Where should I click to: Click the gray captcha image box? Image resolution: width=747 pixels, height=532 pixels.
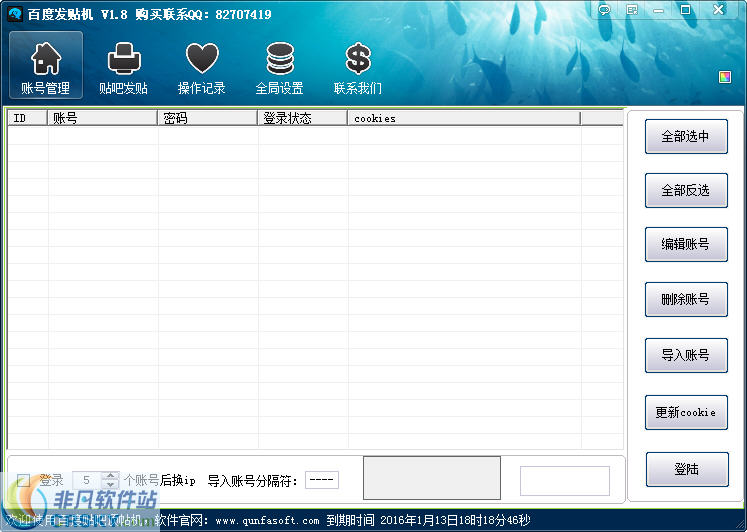[432, 478]
